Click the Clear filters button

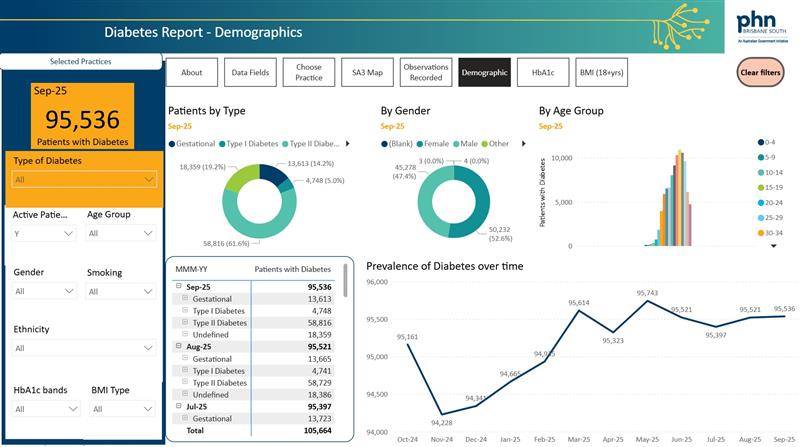pyautogui.click(x=760, y=72)
